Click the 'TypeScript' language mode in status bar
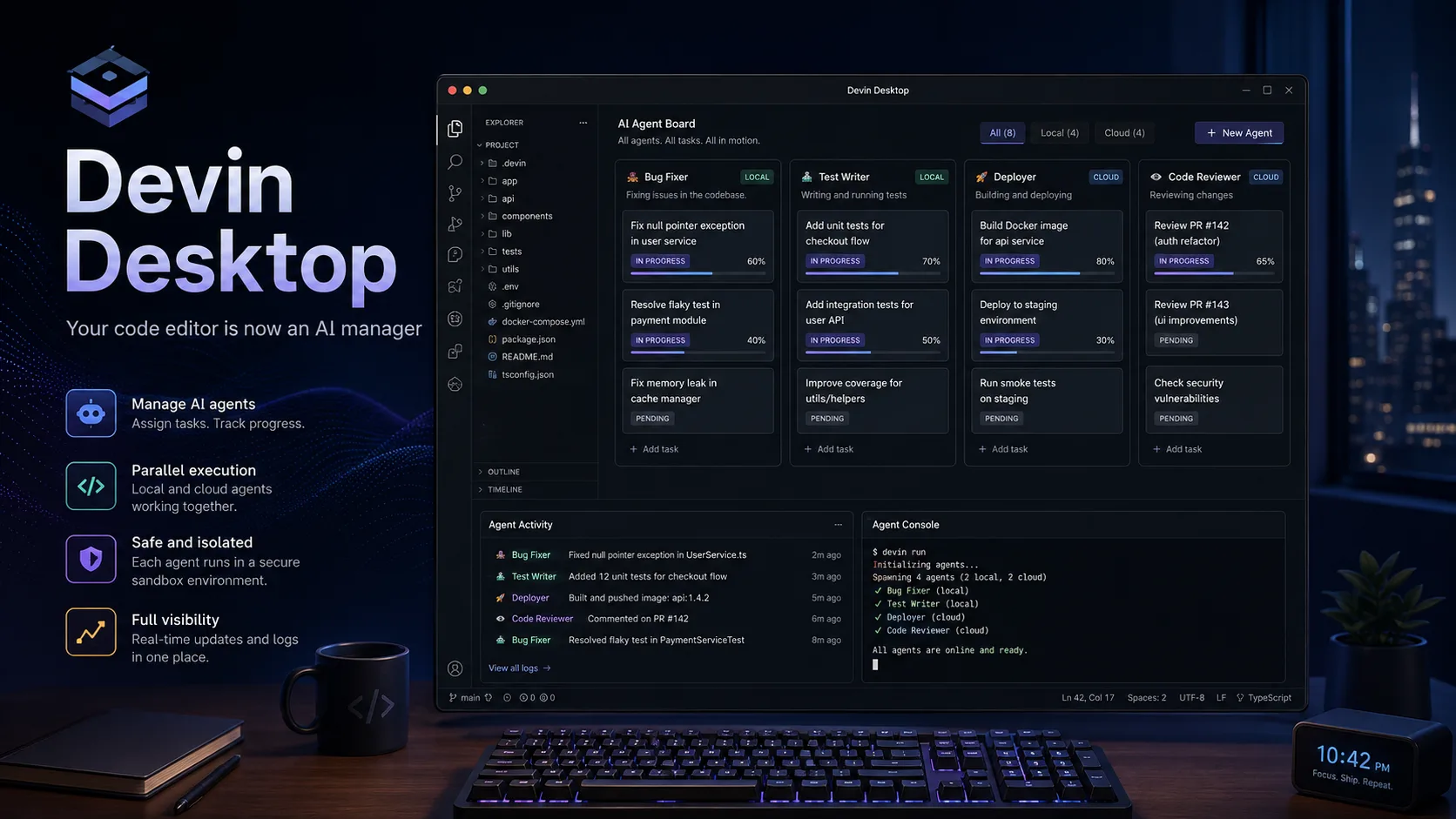The width and height of the screenshot is (1456, 819). [1270, 698]
